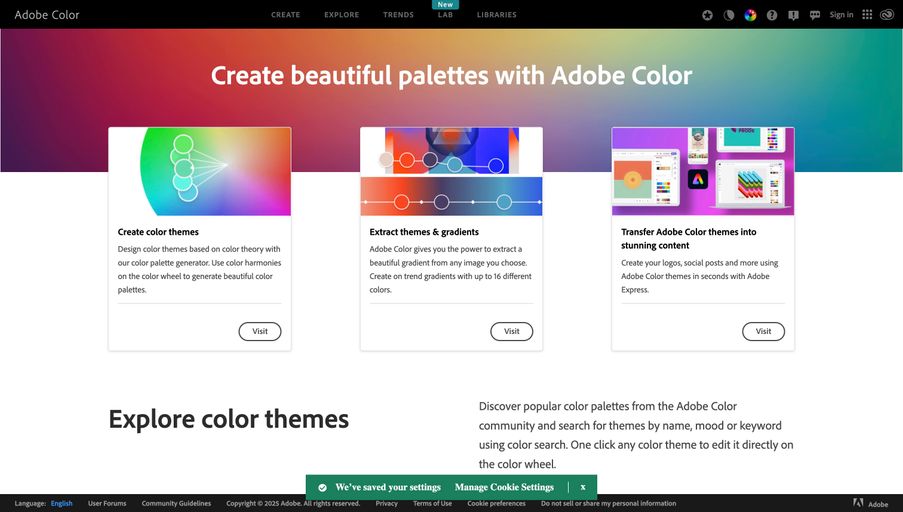Click the Sign in link
This screenshot has height=512, width=903.
[x=841, y=15]
